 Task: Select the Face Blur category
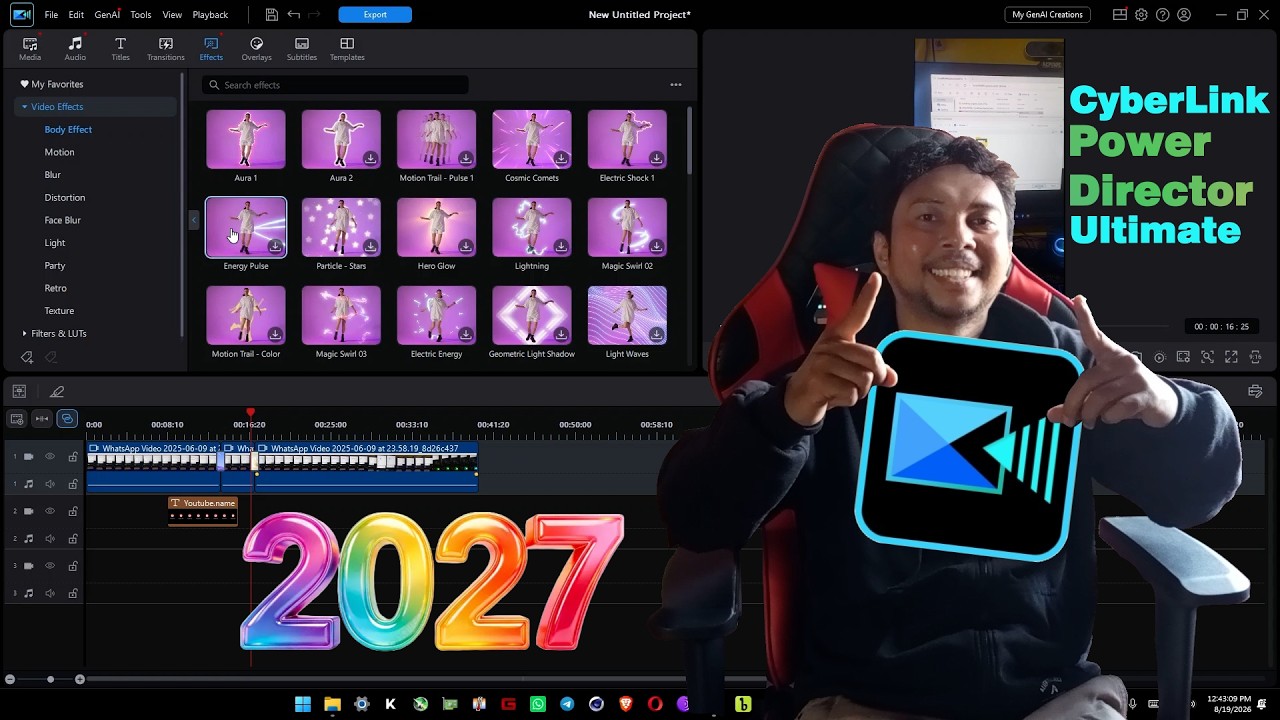[x=62, y=220]
